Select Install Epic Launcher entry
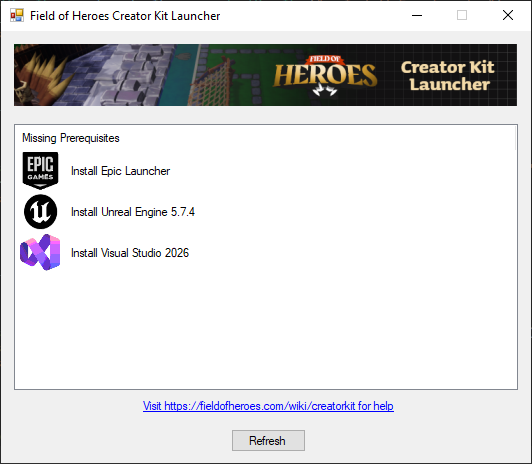Screen dimensions: 532x464 point(120,171)
